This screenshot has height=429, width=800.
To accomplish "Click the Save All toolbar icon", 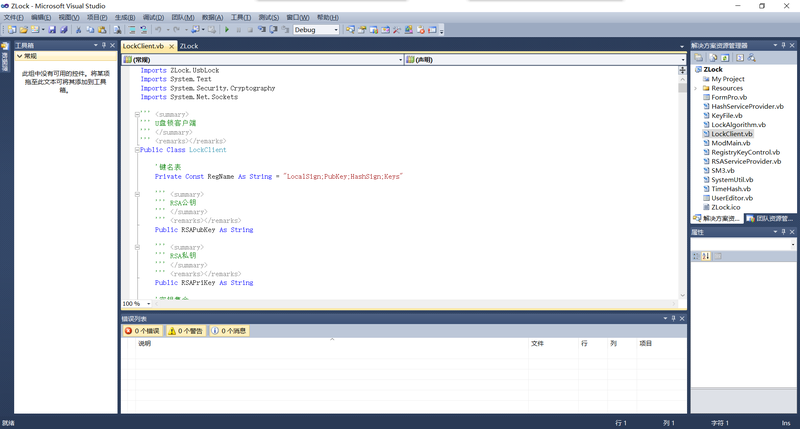I will pos(64,30).
